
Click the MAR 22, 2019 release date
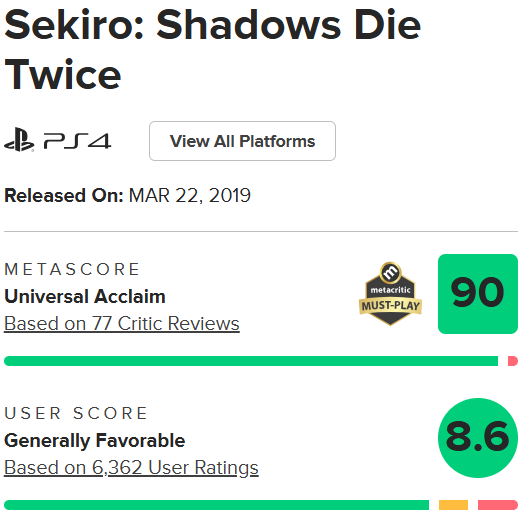190,195
